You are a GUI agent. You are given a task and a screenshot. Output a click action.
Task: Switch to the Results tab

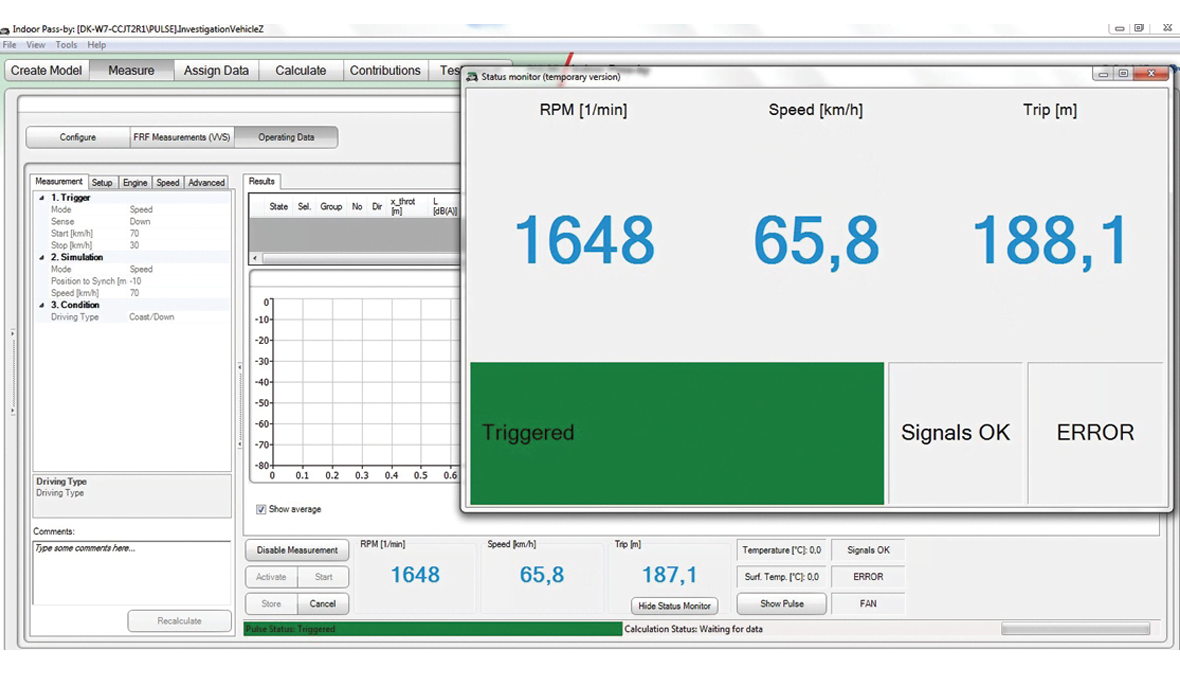(261, 181)
